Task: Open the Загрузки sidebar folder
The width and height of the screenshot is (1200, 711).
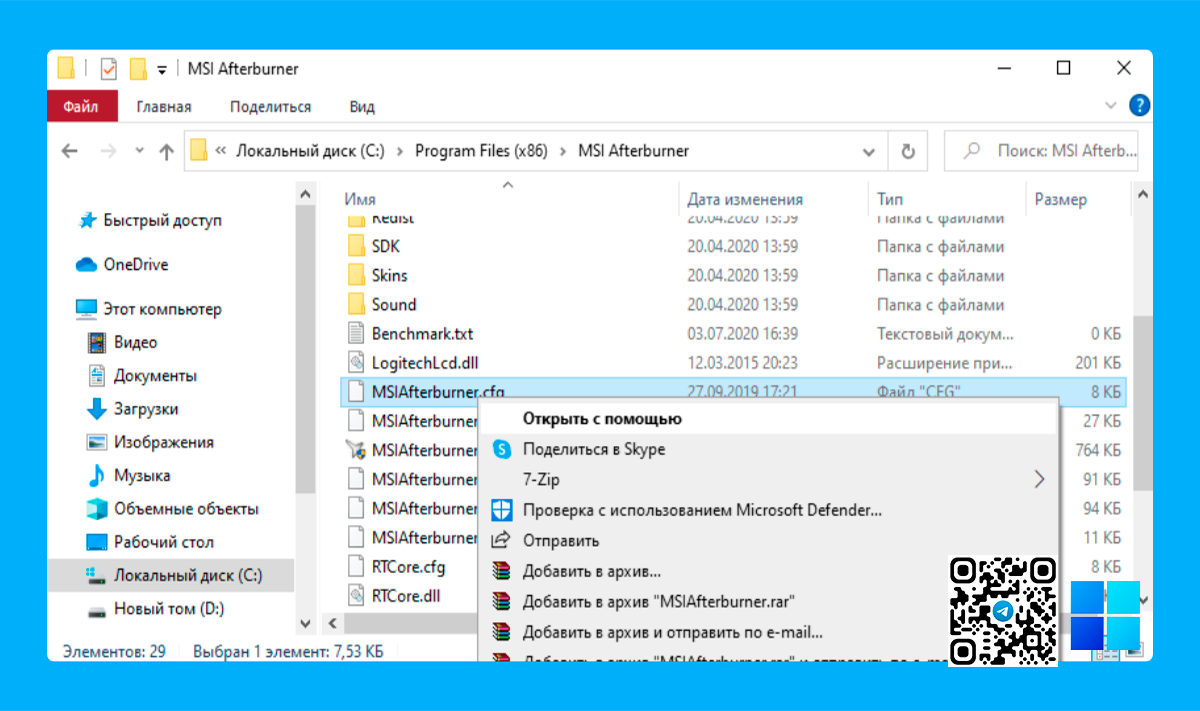Action: tap(146, 409)
